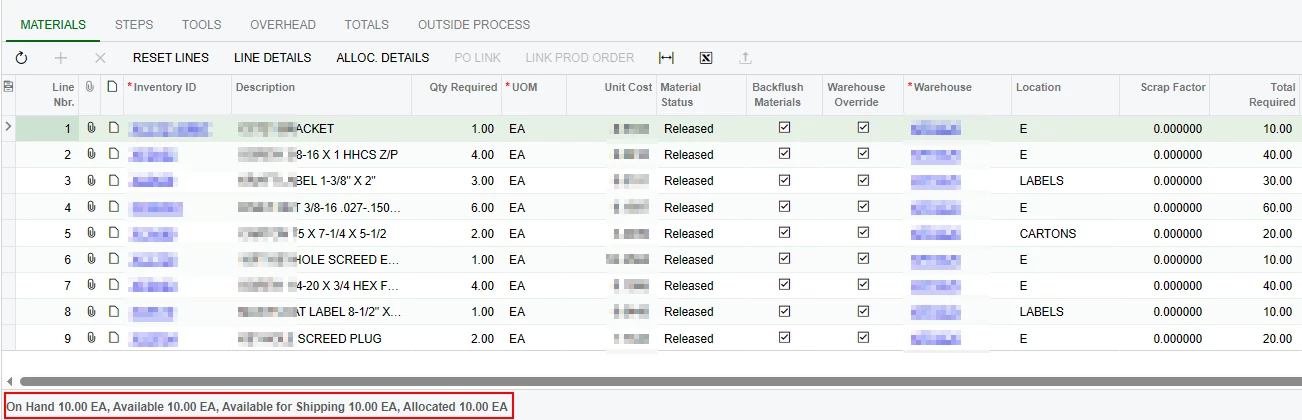
Task: Open Line Details
Action: pos(273,58)
